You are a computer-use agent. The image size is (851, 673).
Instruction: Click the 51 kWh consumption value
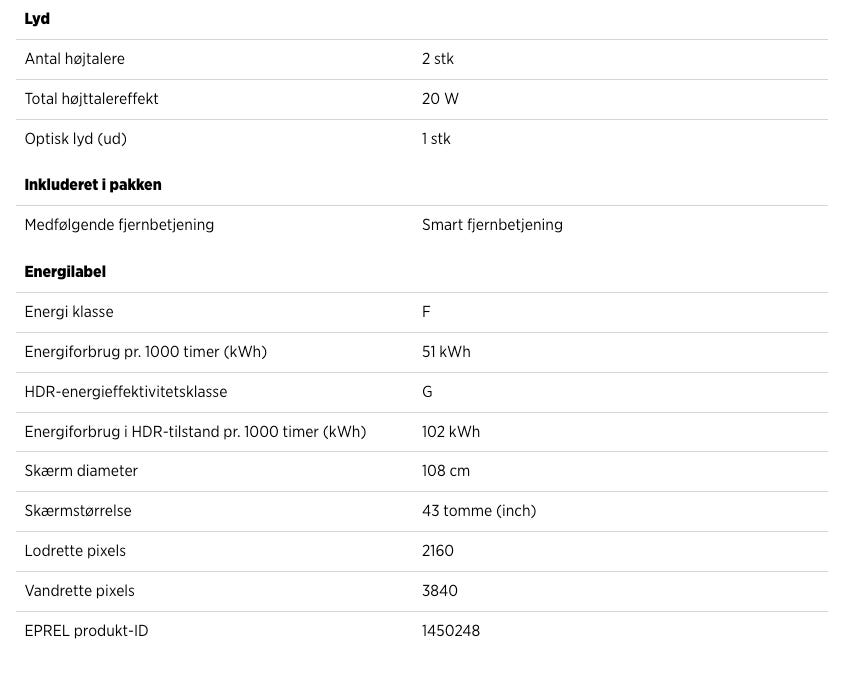point(446,352)
